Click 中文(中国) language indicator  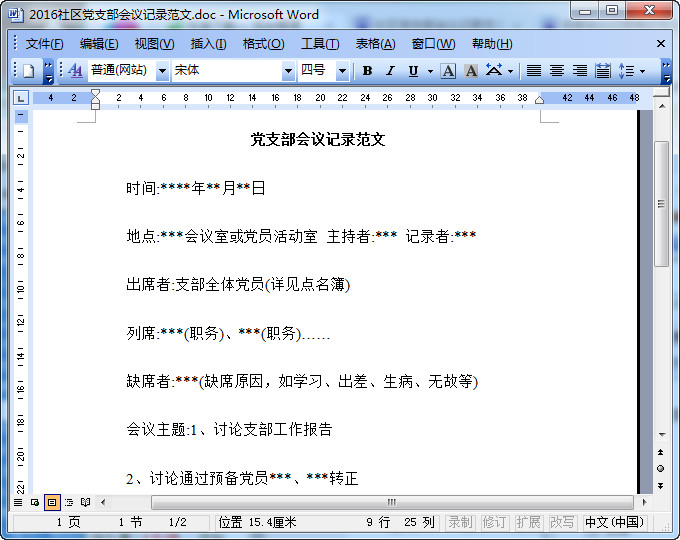pos(615,522)
